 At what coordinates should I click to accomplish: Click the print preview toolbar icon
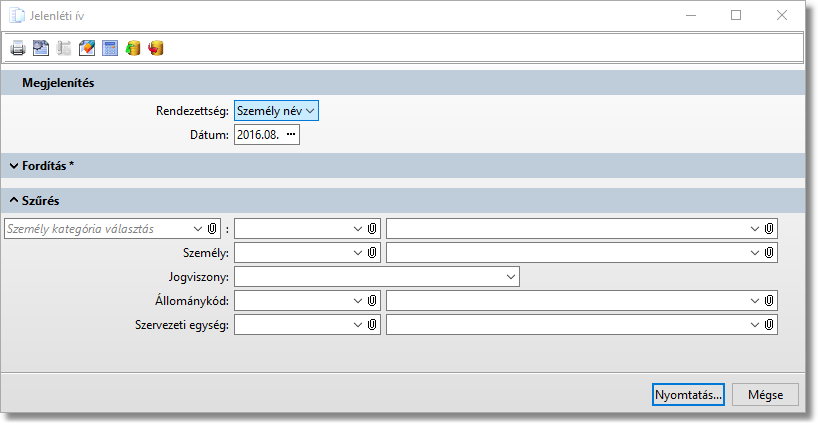point(40,48)
